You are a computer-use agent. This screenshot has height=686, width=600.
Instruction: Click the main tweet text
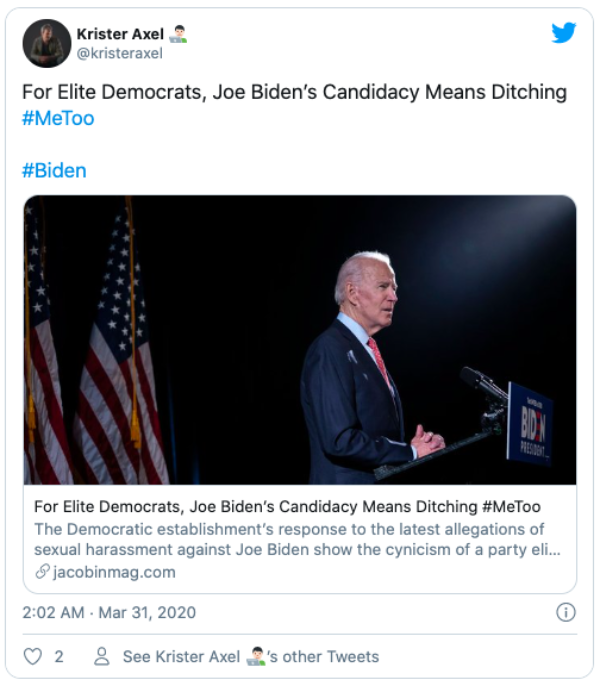click(x=294, y=93)
